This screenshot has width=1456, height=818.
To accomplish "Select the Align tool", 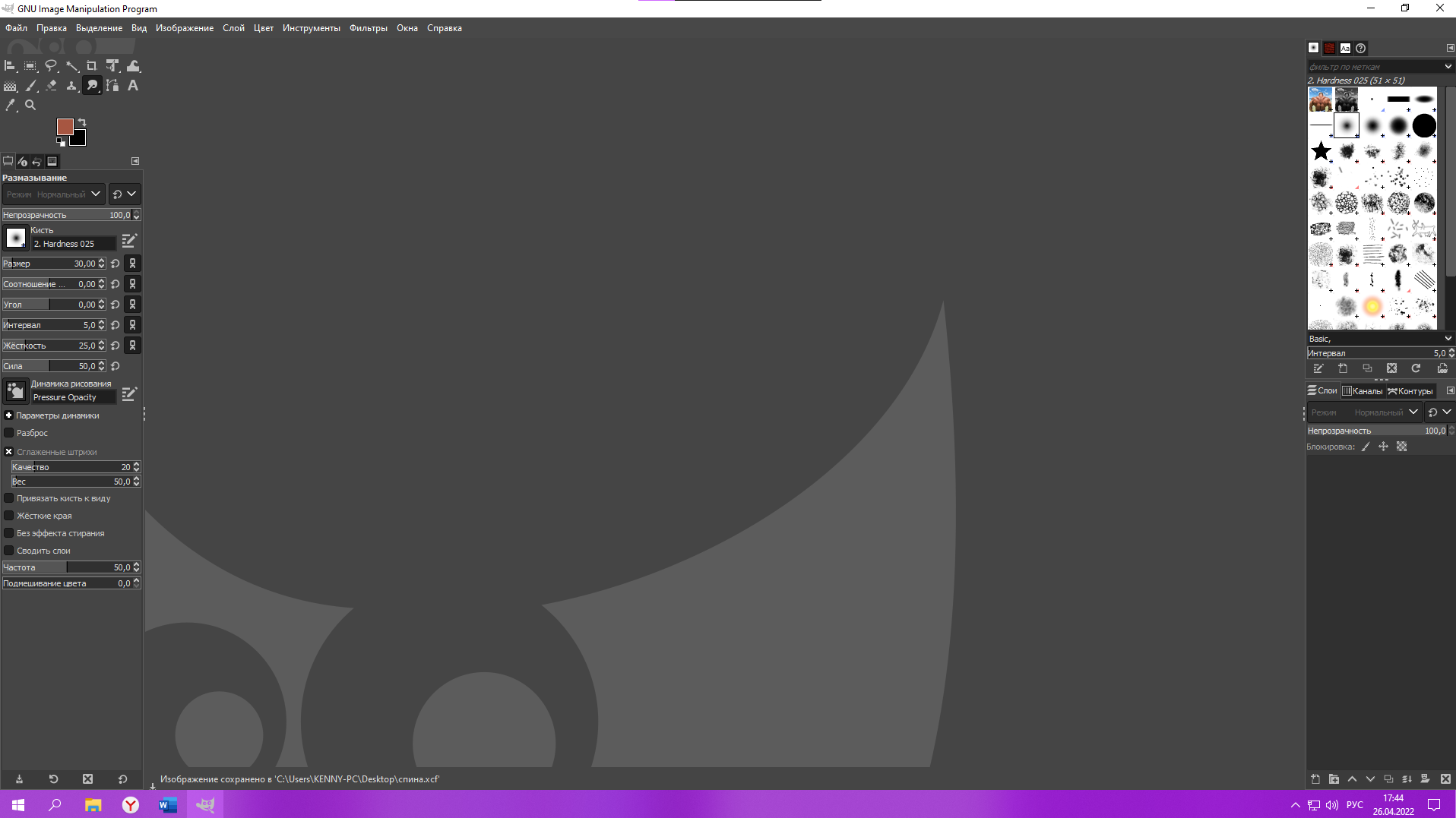I will pyautogui.click(x=10, y=66).
